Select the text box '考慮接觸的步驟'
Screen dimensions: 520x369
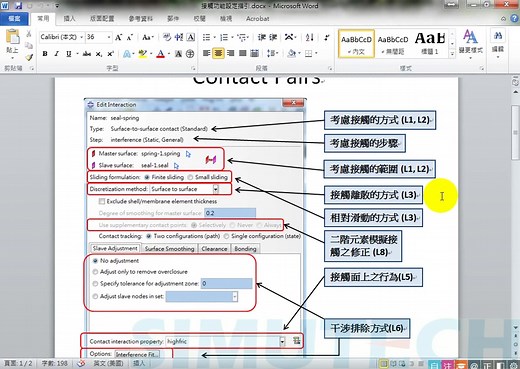pos(365,143)
